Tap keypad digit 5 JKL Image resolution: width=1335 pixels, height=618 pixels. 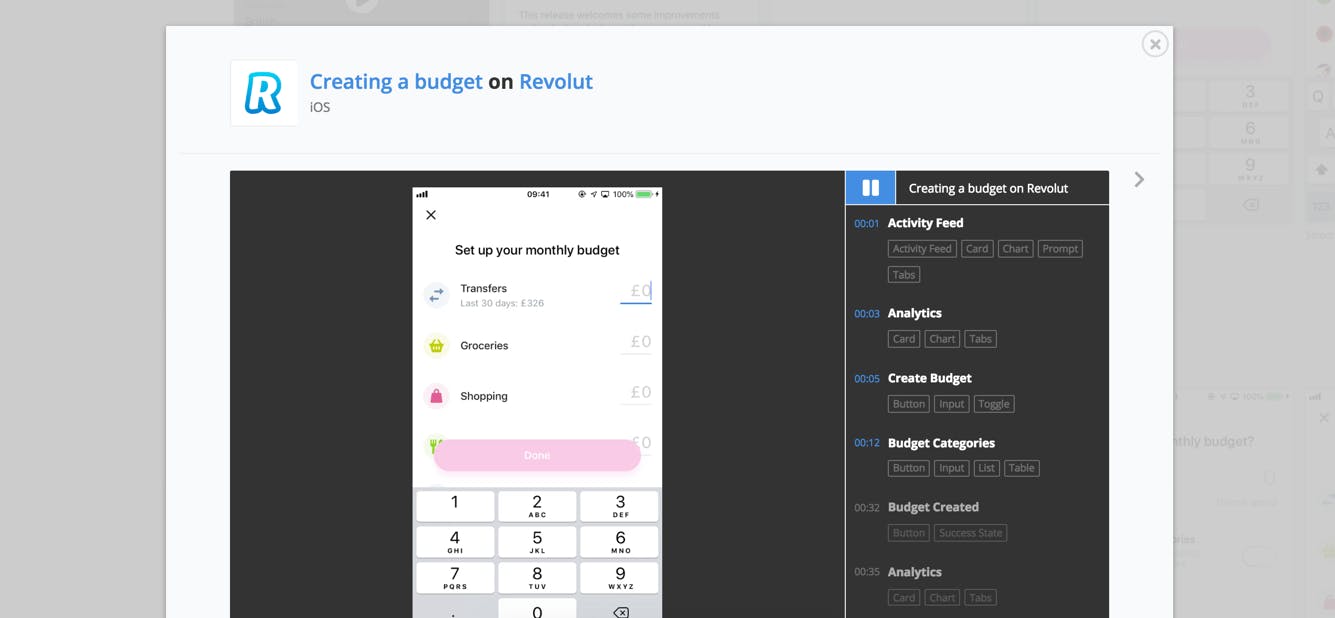(x=537, y=542)
